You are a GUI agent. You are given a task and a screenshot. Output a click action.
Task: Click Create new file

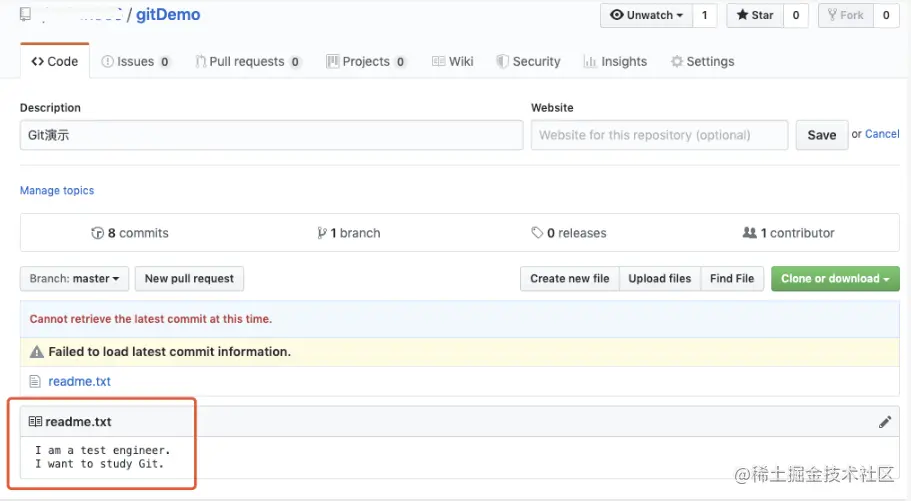point(570,278)
